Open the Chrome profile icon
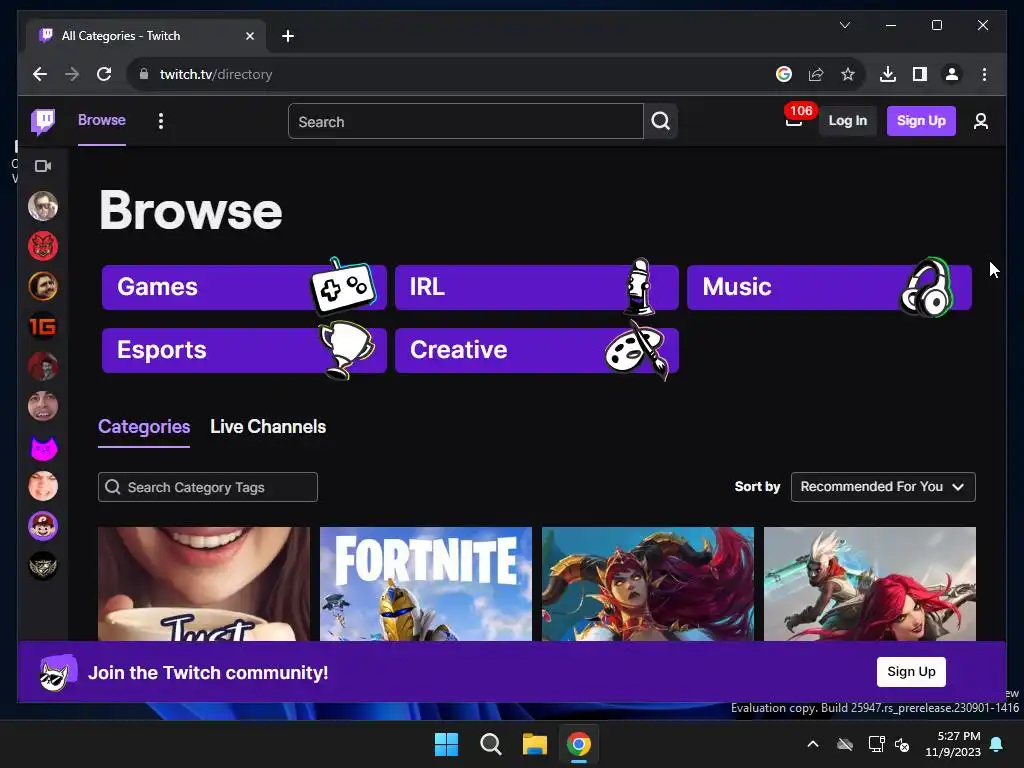Image resolution: width=1024 pixels, height=768 pixels. tap(952, 74)
